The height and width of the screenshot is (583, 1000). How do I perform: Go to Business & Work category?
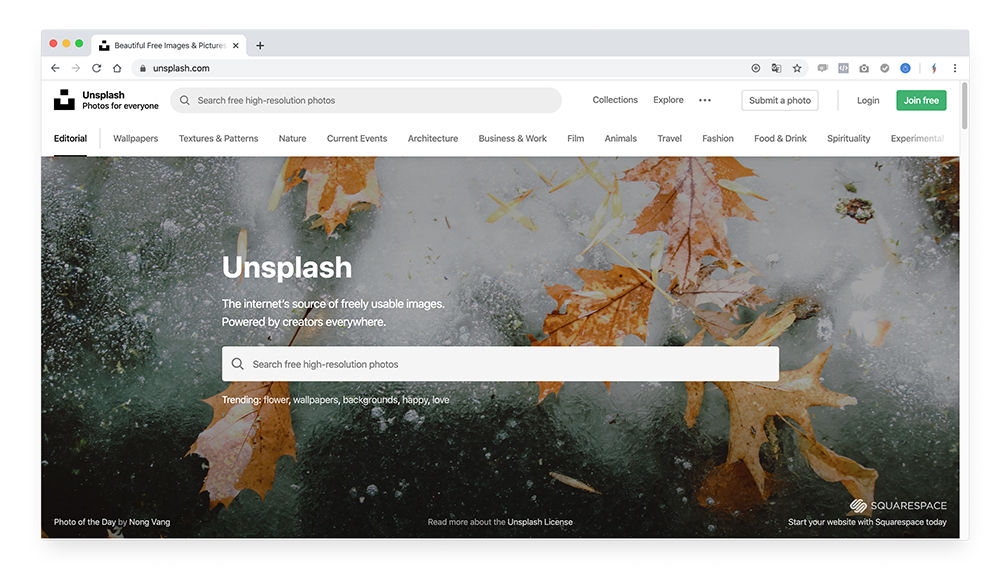512,138
